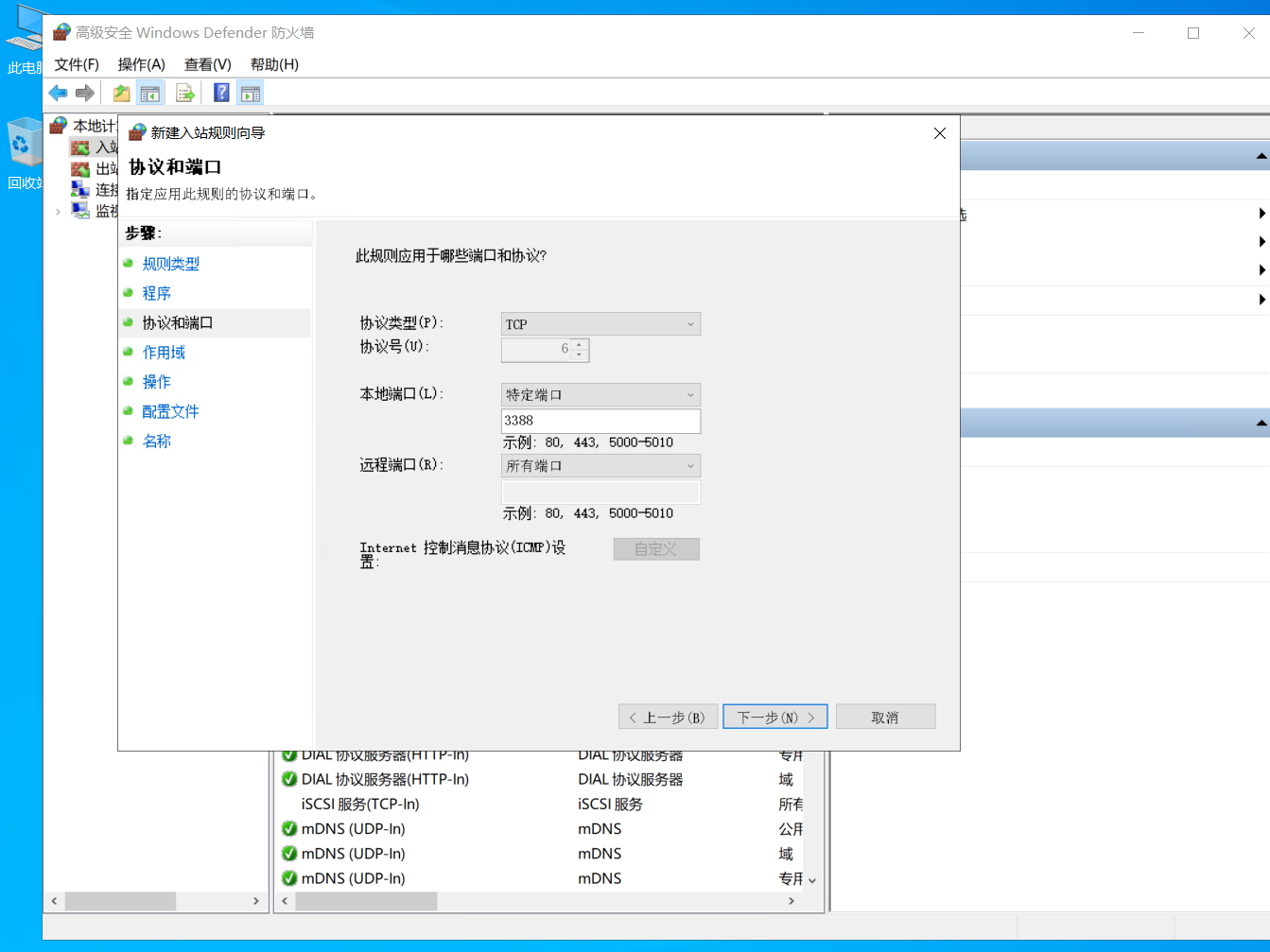Cancel the wizard with 取消
The width and height of the screenshot is (1270, 952).
(885, 717)
